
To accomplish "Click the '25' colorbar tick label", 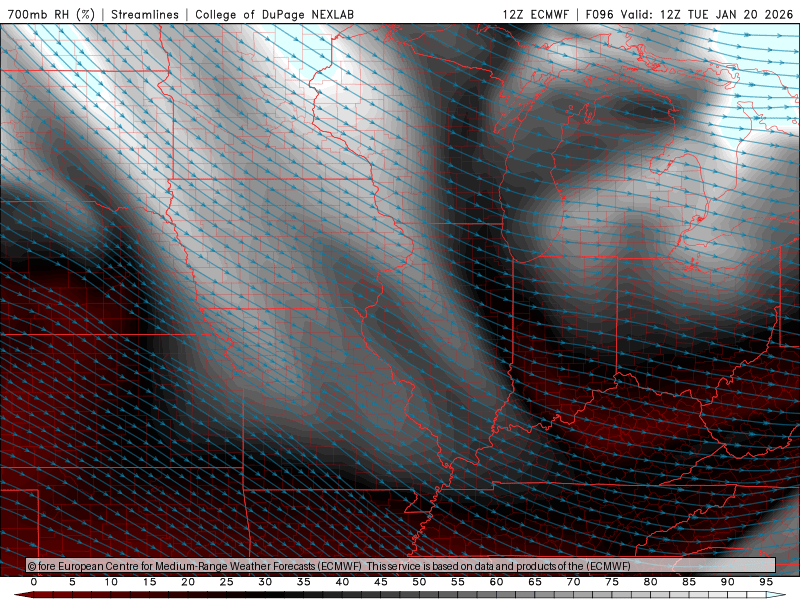I will pos(227,582).
